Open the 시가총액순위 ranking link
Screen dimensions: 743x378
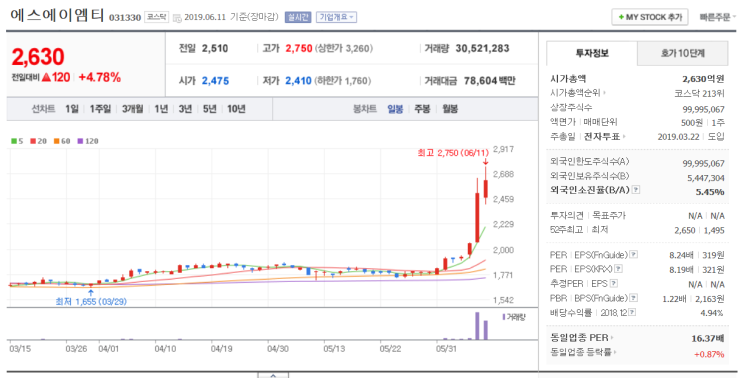point(578,93)
